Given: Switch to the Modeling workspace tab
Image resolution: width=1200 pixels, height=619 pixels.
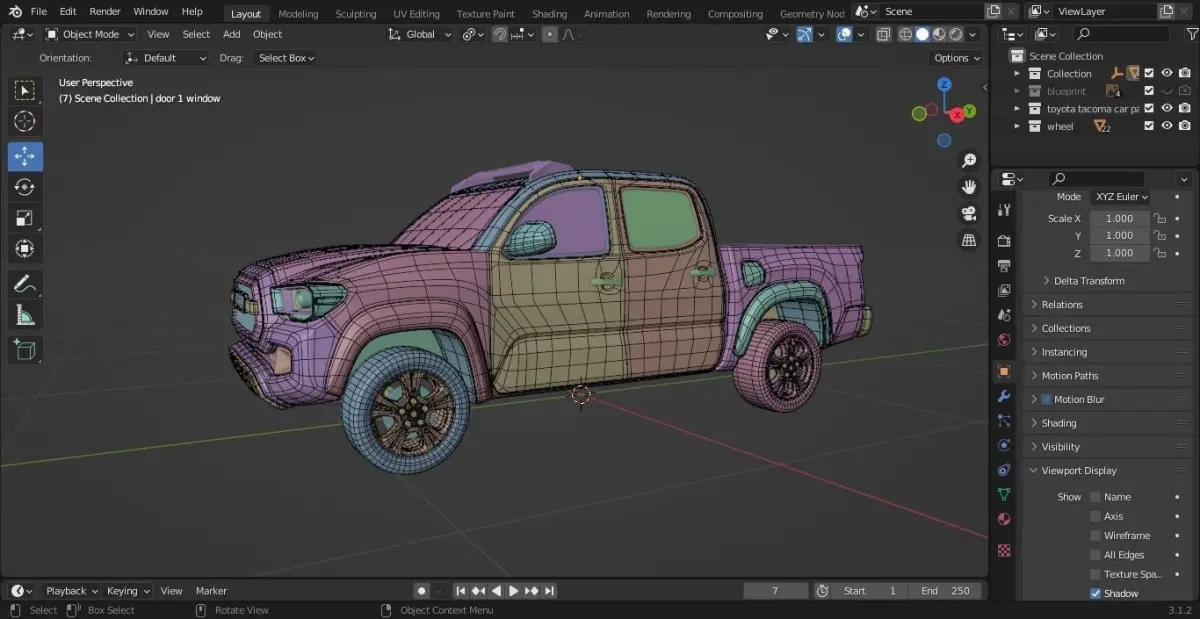Looking at the screenshot, I should point(298,14).
